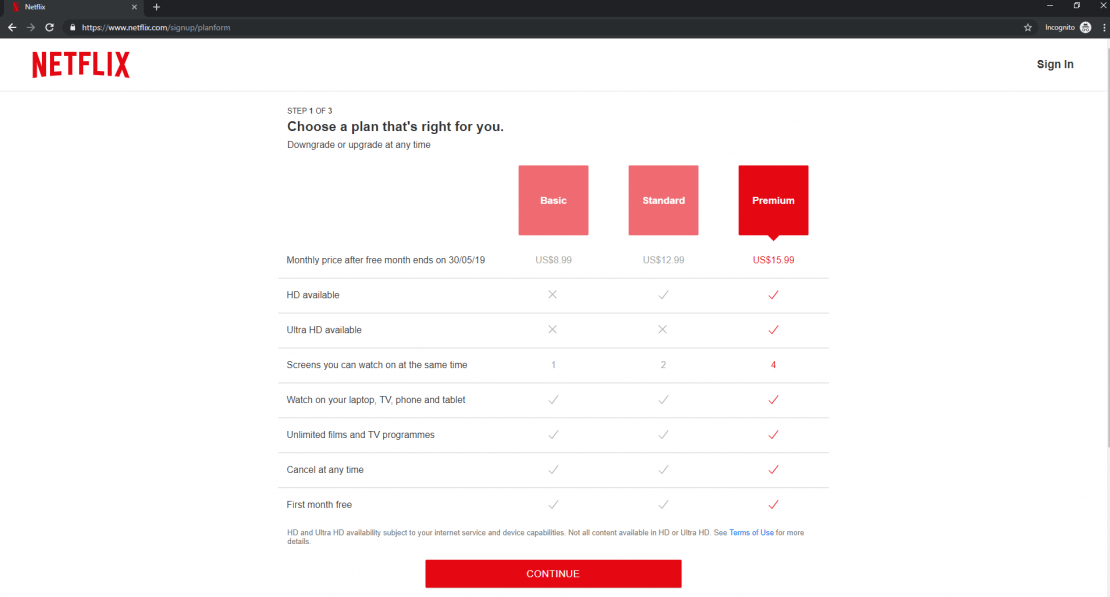The height and width of the screenshot is (597, 1110).
Task: Click the US$8.99 Basic price
Action: 553,260
